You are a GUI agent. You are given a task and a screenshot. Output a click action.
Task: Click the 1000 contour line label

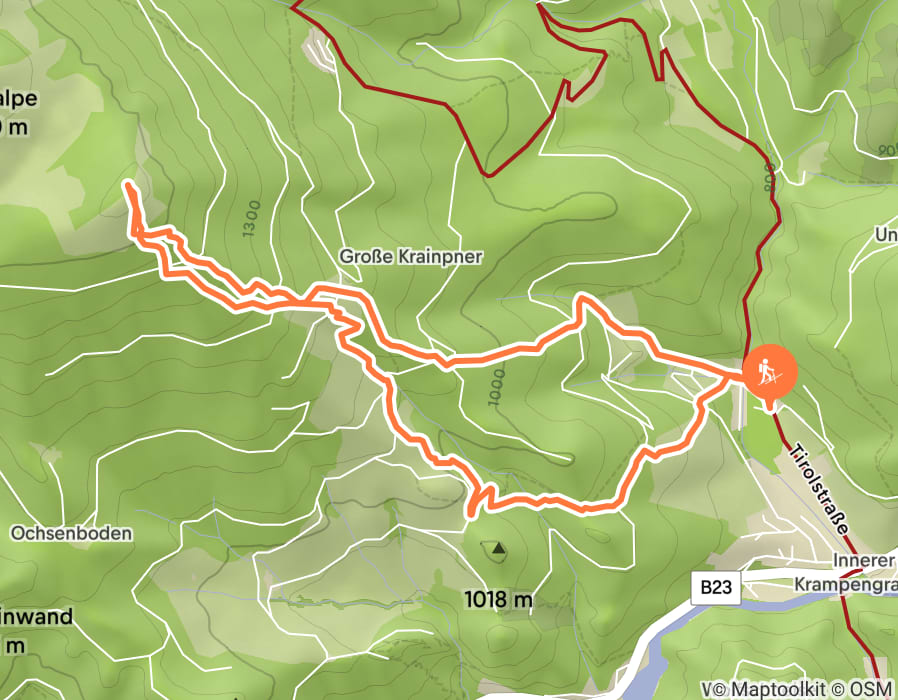(x=497, y=387)
